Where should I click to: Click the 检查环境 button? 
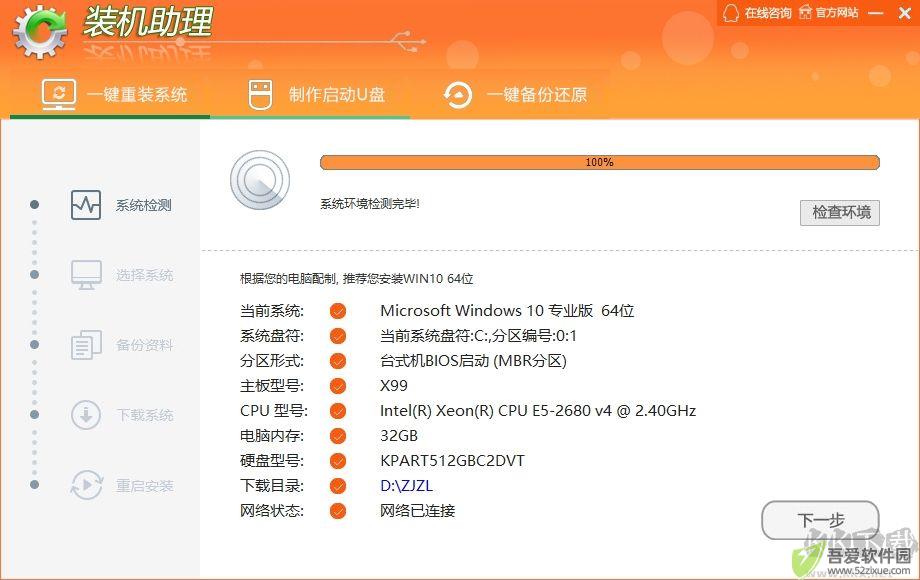(840, 212)
